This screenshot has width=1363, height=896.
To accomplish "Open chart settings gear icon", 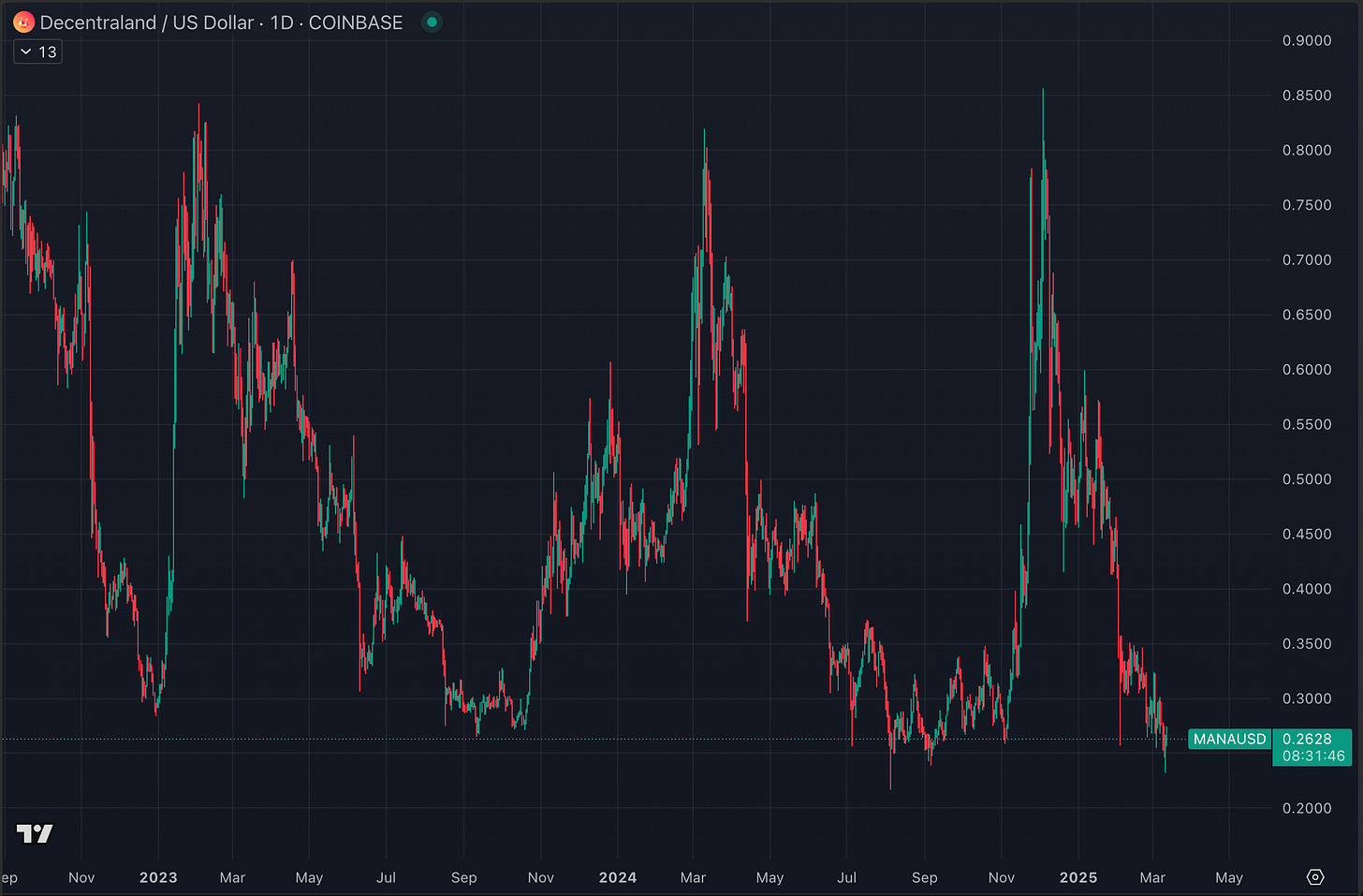I will [1315, 877].
